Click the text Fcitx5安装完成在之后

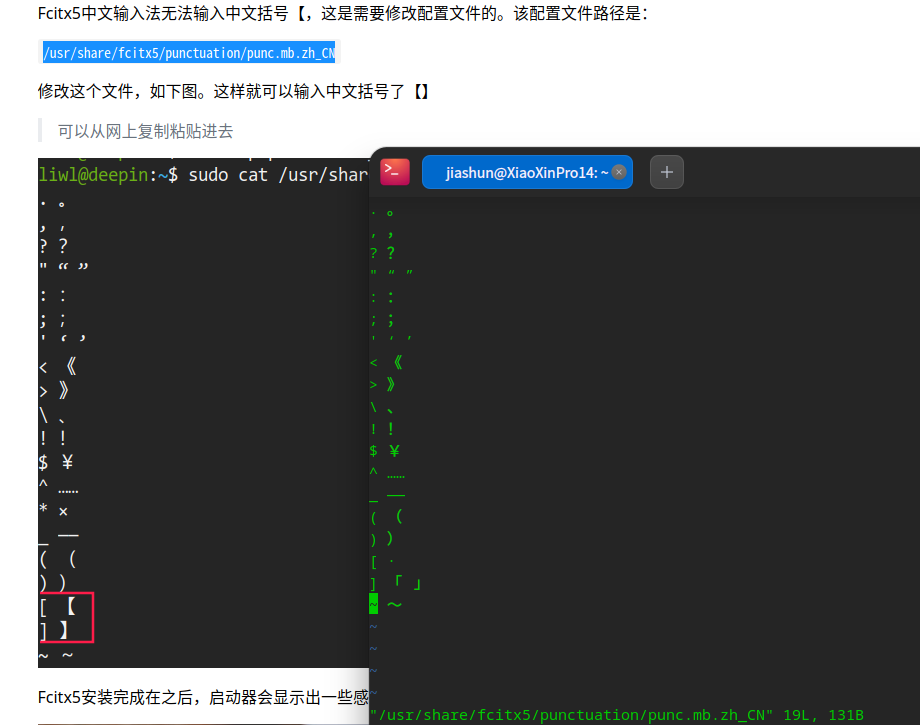coord(116,697)
